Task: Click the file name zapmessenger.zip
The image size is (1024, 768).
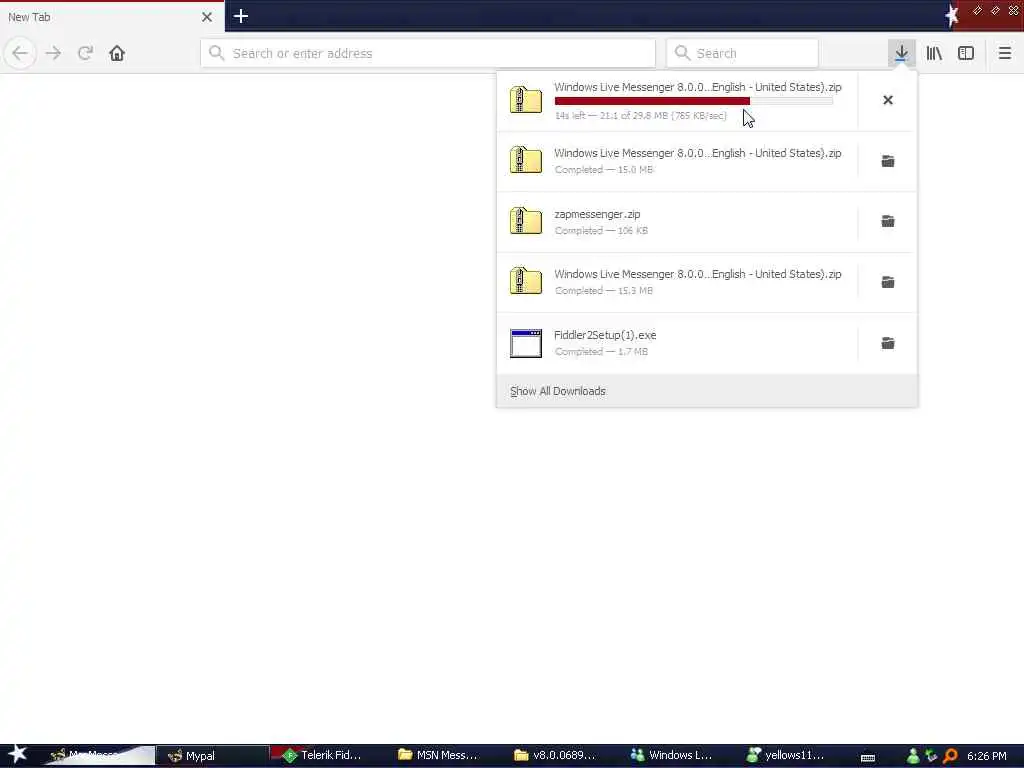Action: tap(597, 214)
